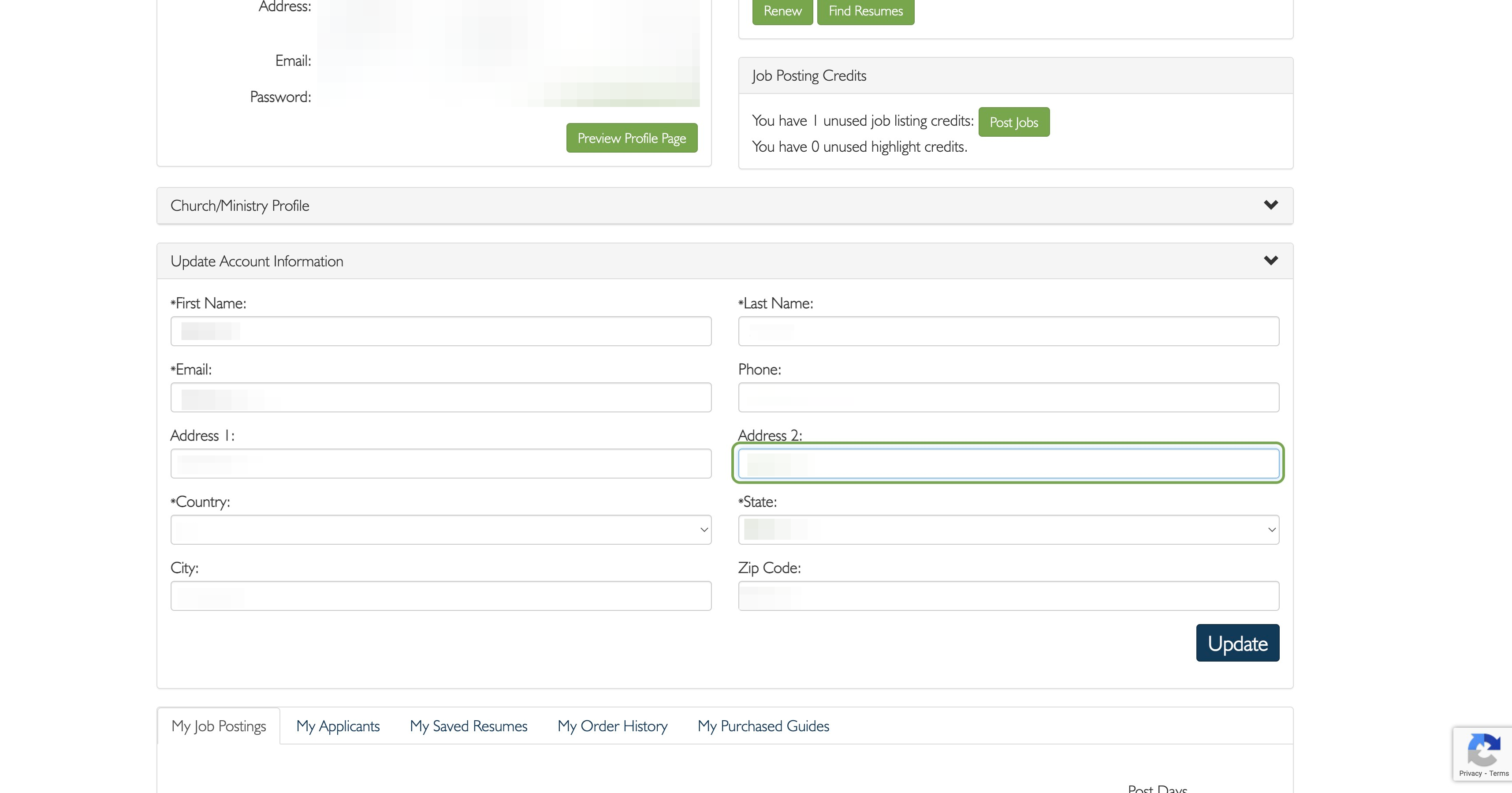The width and height of the screenshot is (1512, 793).
Task: Select the My Job Postings tab
Action: tap(218, 726)
